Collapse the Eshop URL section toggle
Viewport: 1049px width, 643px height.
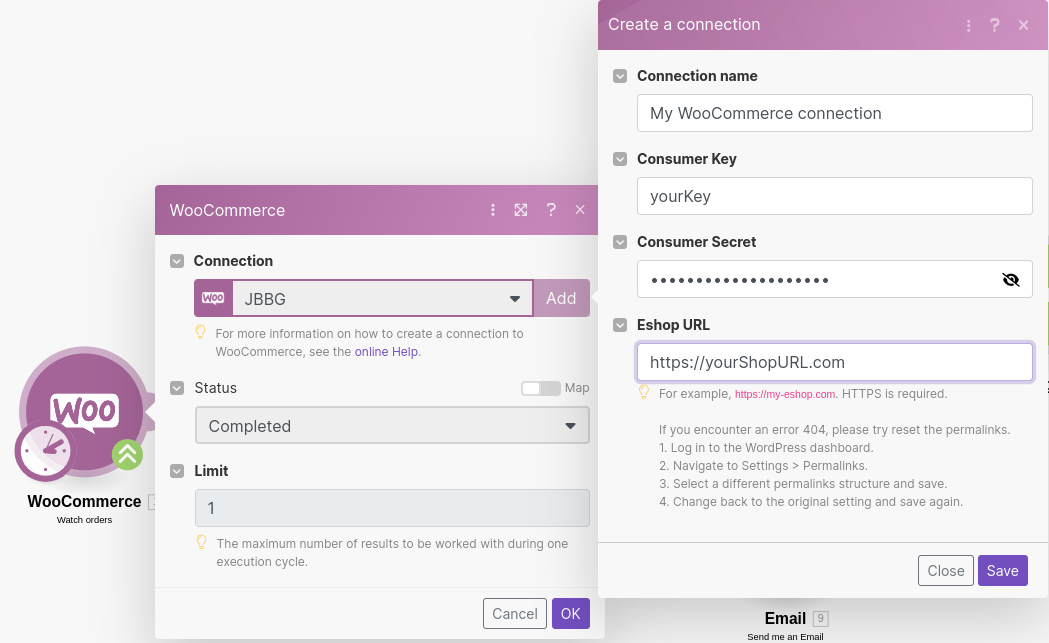(620, 325)
